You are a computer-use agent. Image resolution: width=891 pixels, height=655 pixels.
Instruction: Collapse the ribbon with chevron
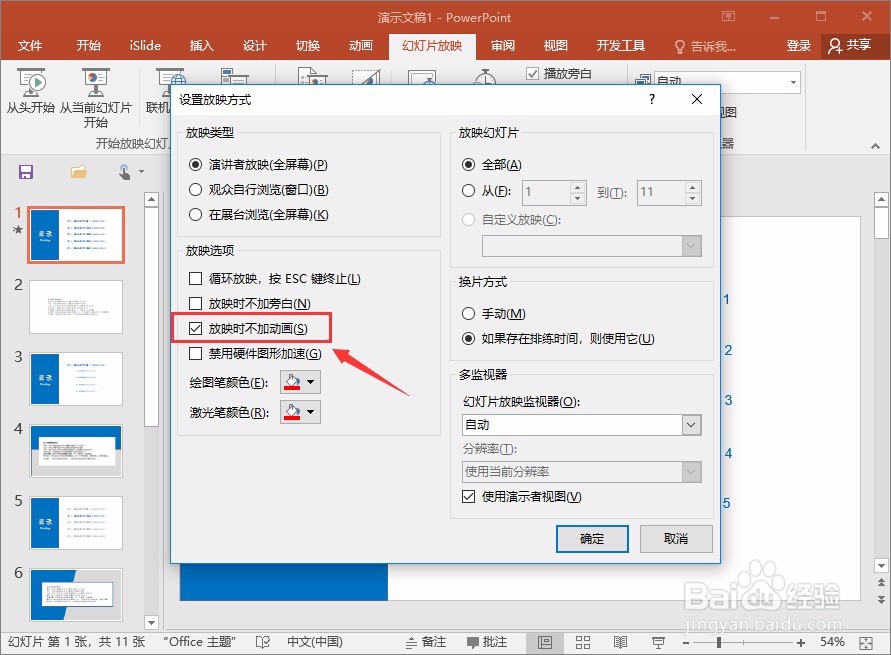pyautogui.click(x=875, y=146)
